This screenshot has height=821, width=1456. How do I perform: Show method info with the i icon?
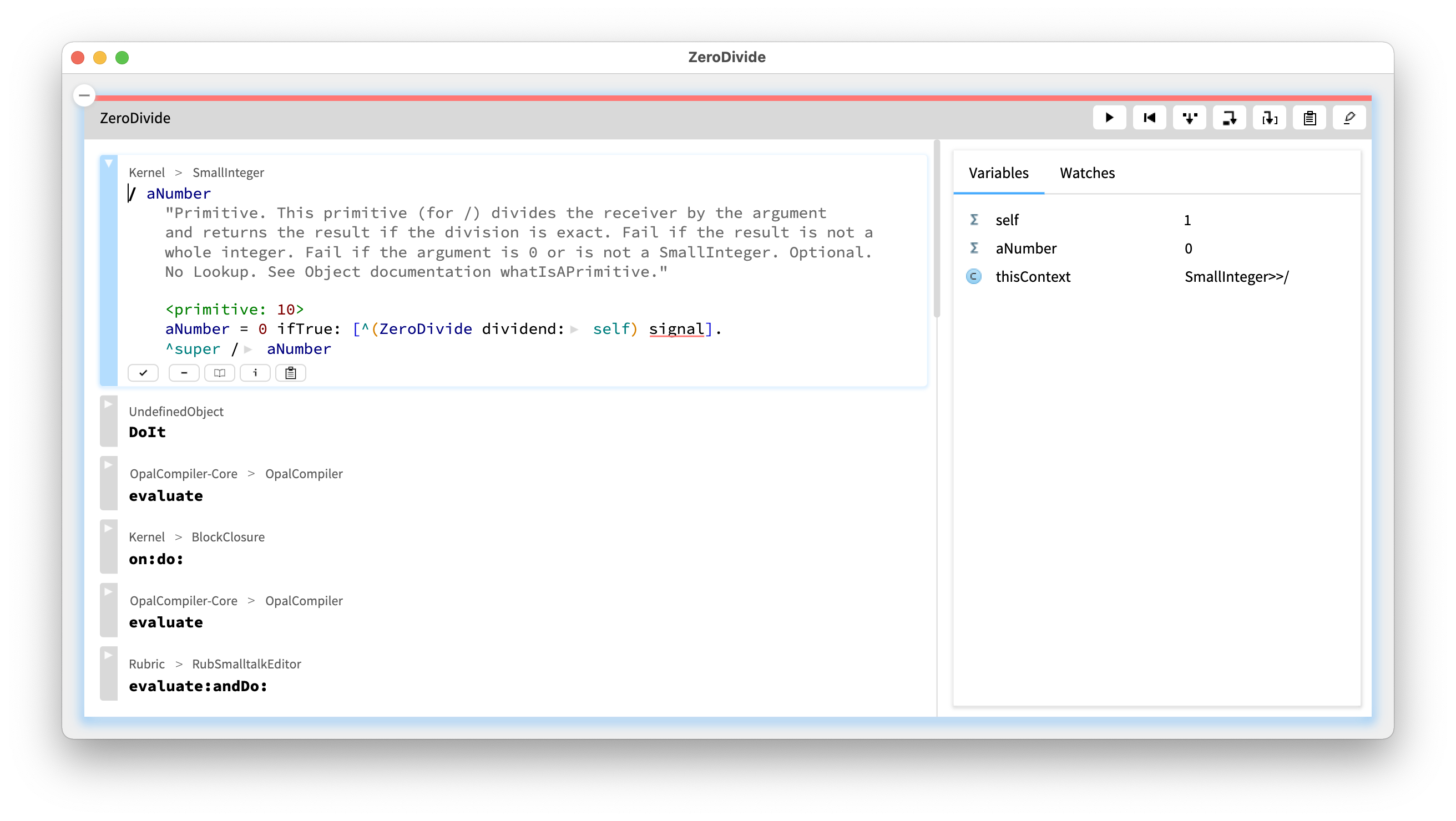coord(255,373)
